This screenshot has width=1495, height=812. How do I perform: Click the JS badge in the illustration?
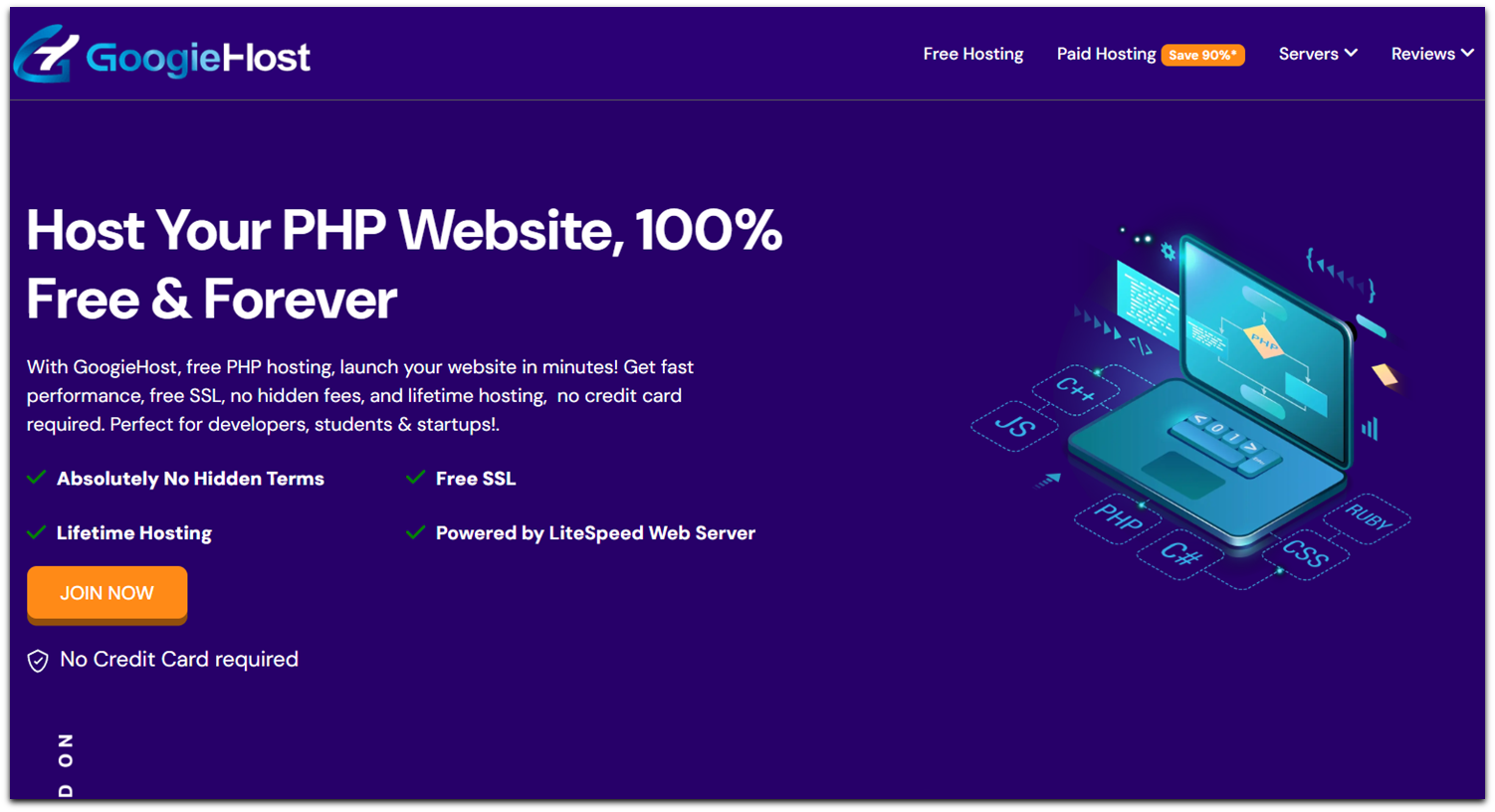click(x=1013, y=428)
